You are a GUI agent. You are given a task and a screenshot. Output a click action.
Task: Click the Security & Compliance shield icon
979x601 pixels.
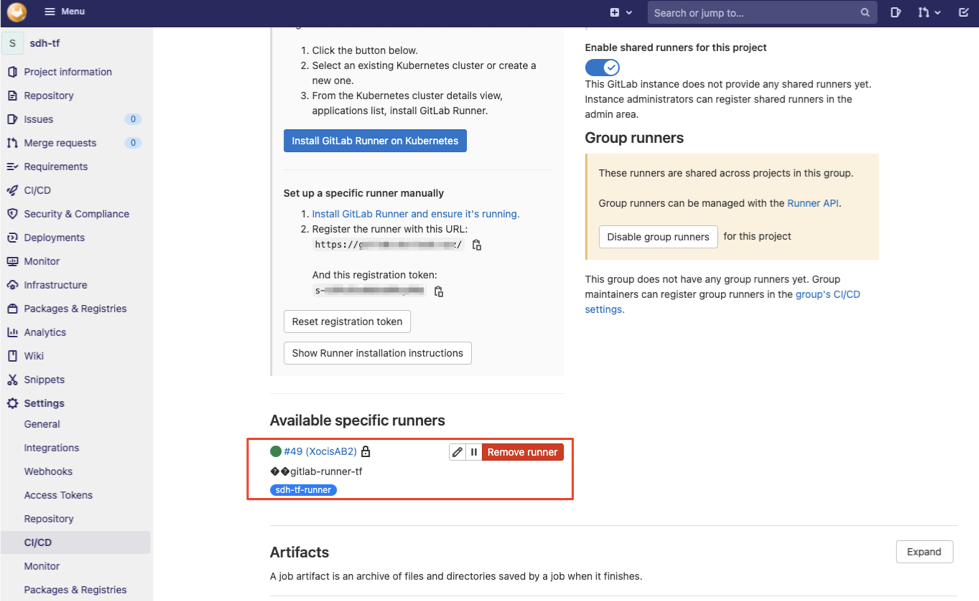pyautogui.click(x=12, y=214)
